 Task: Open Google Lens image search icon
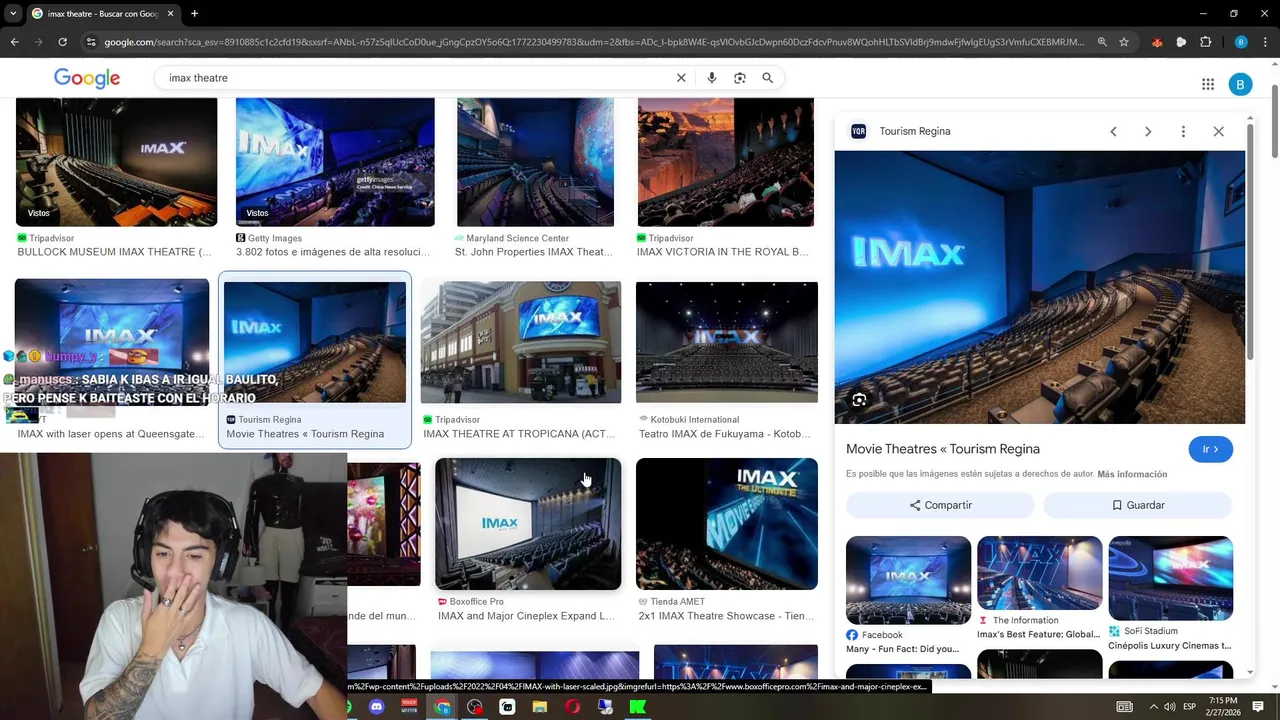click(740, 78)
